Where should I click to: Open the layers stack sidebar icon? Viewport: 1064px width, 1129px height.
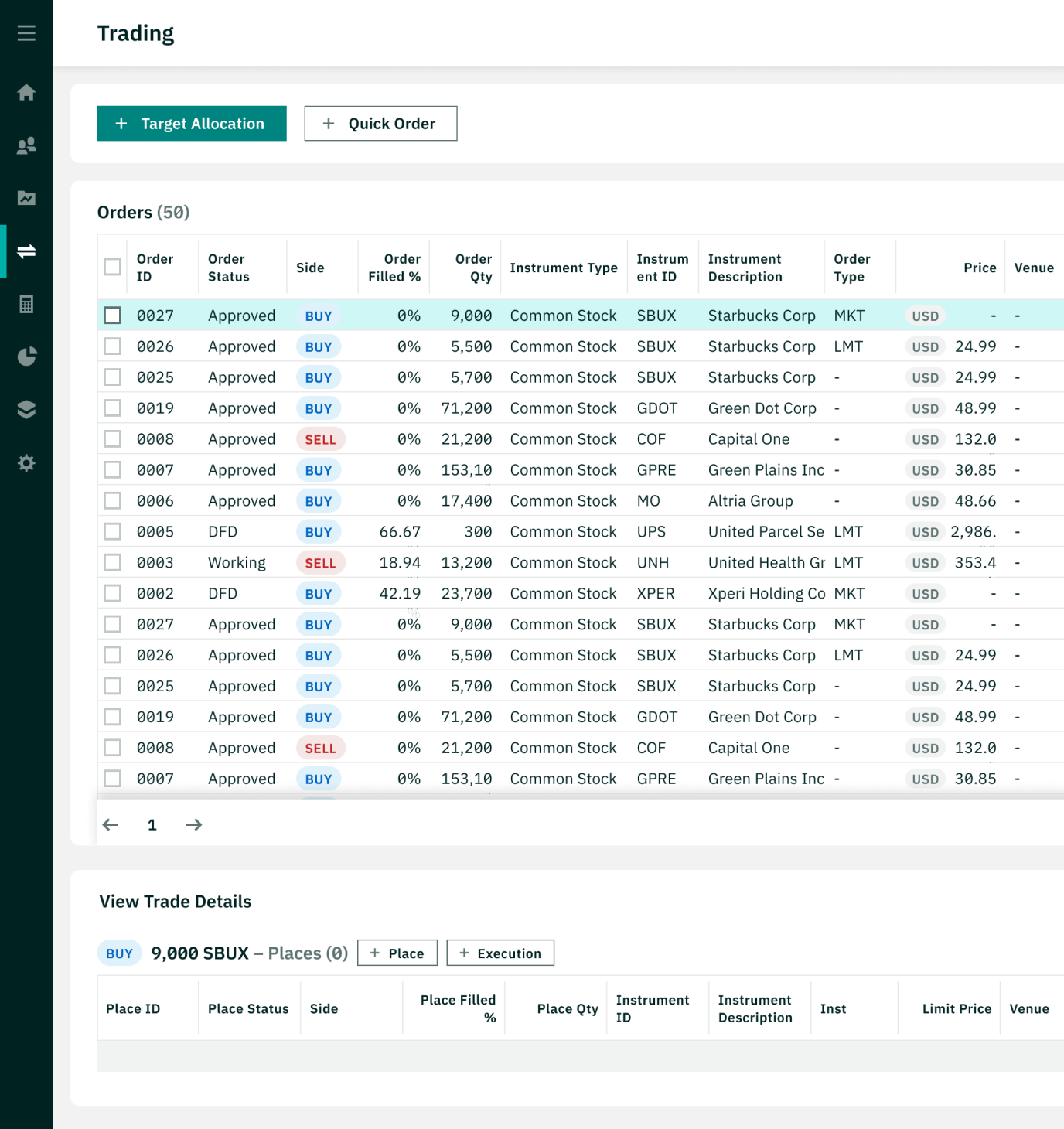pyautogui.click(x=26, y=409)
